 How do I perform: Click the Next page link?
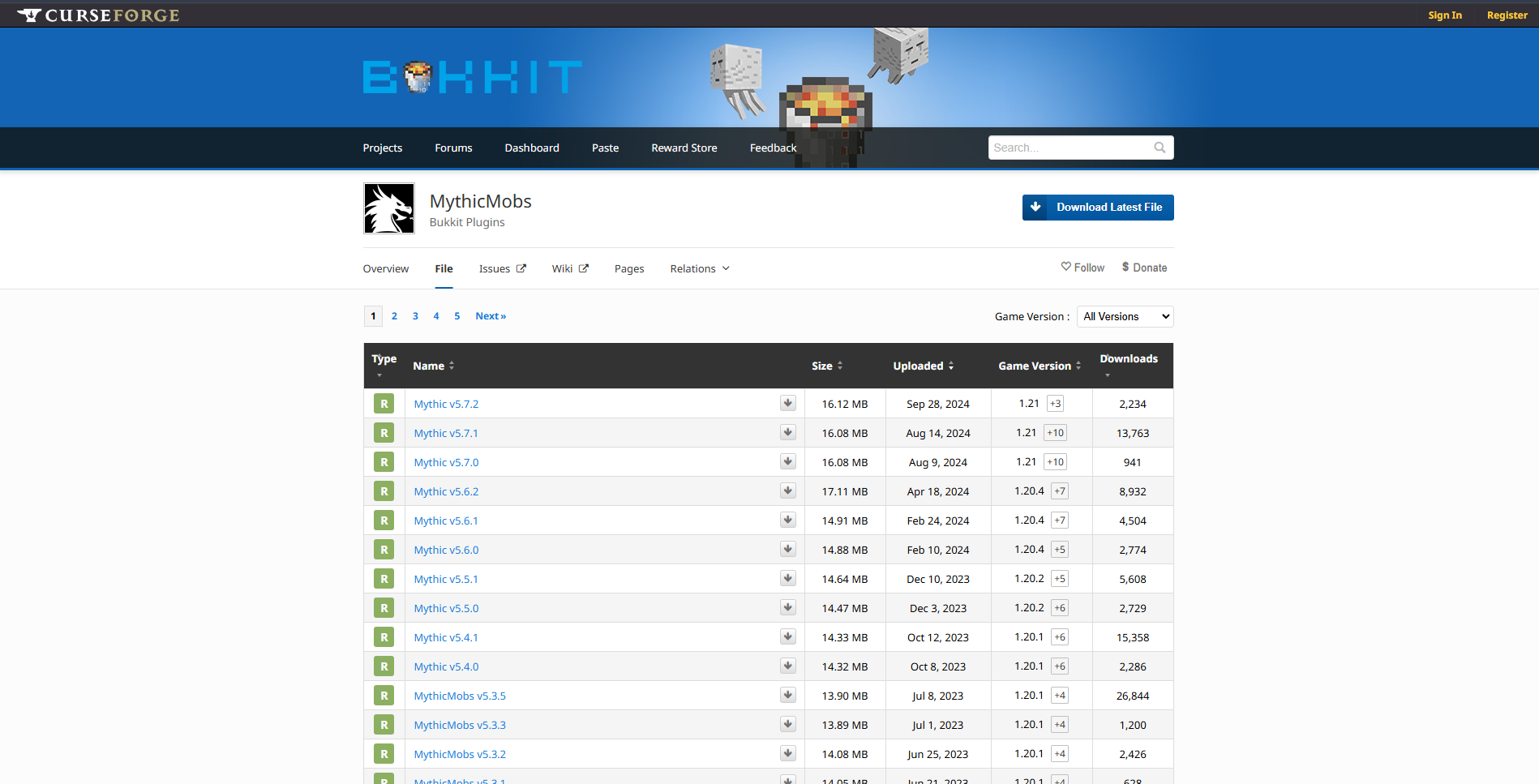(x=491, y=316)
